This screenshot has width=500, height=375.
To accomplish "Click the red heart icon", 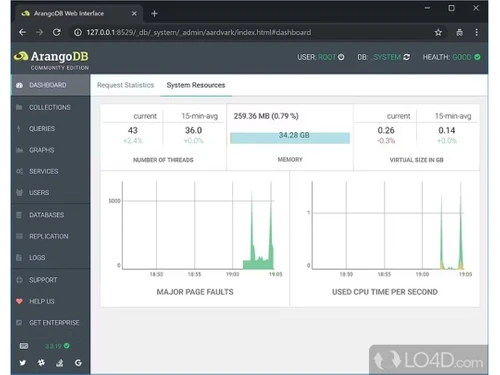I will click(x=19, y=301).
